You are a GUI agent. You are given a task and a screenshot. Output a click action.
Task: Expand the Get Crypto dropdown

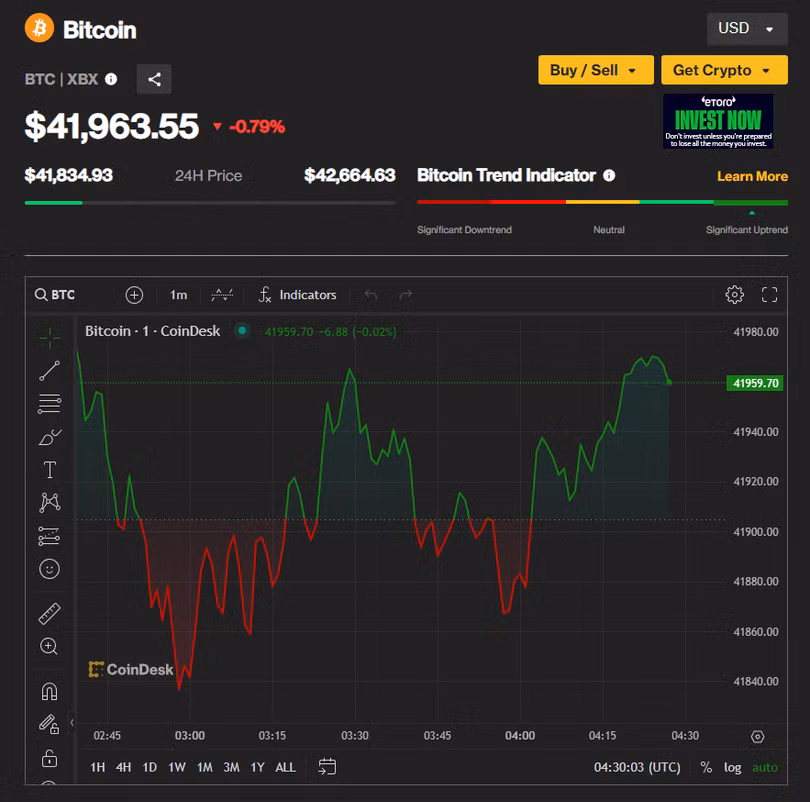click(x=723, y=70)
